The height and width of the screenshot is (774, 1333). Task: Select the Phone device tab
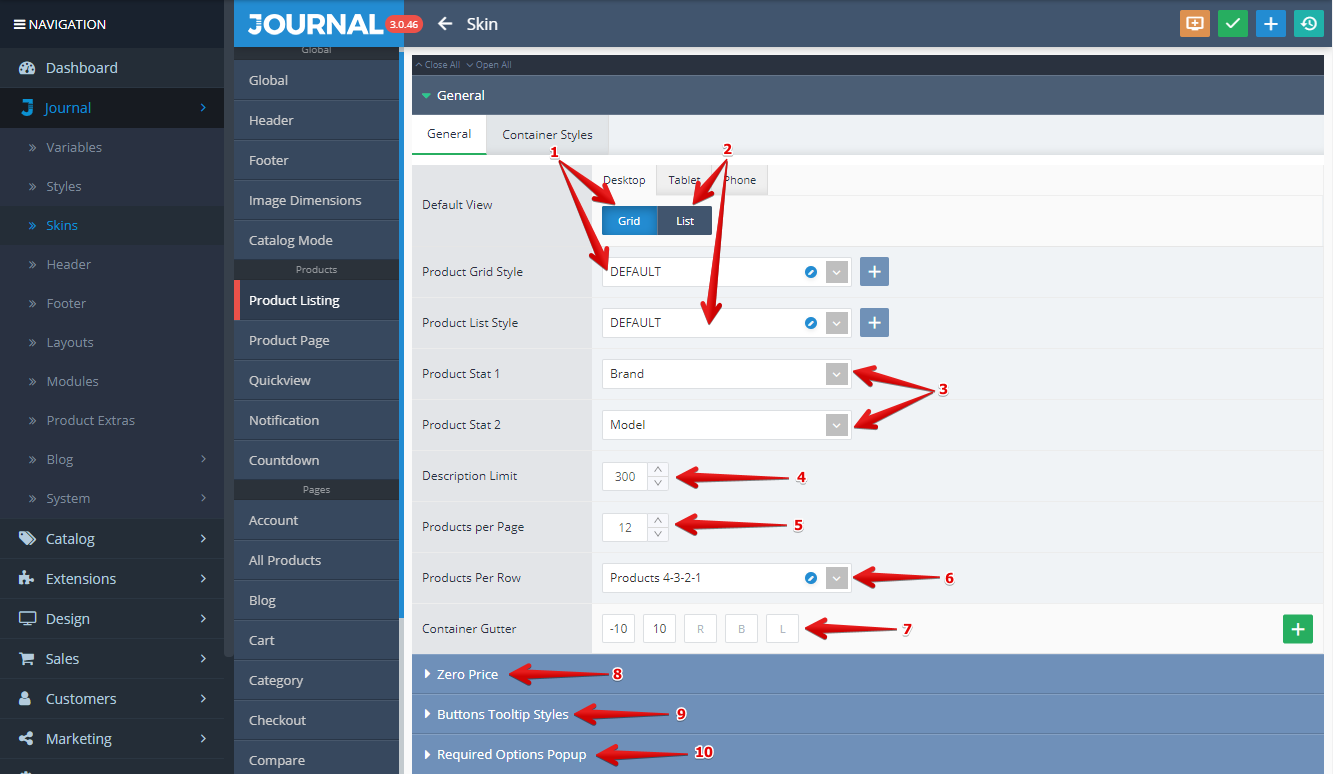[740, 180]
